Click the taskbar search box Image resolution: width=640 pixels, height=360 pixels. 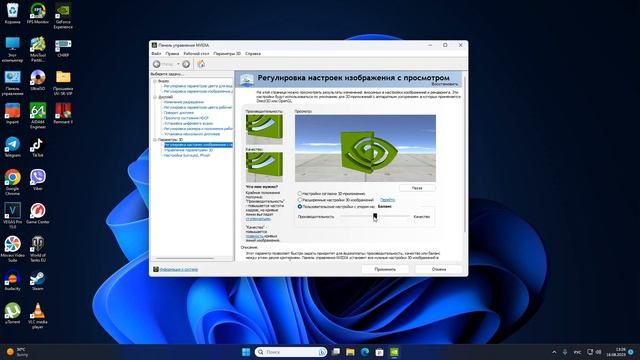point(291,352)
